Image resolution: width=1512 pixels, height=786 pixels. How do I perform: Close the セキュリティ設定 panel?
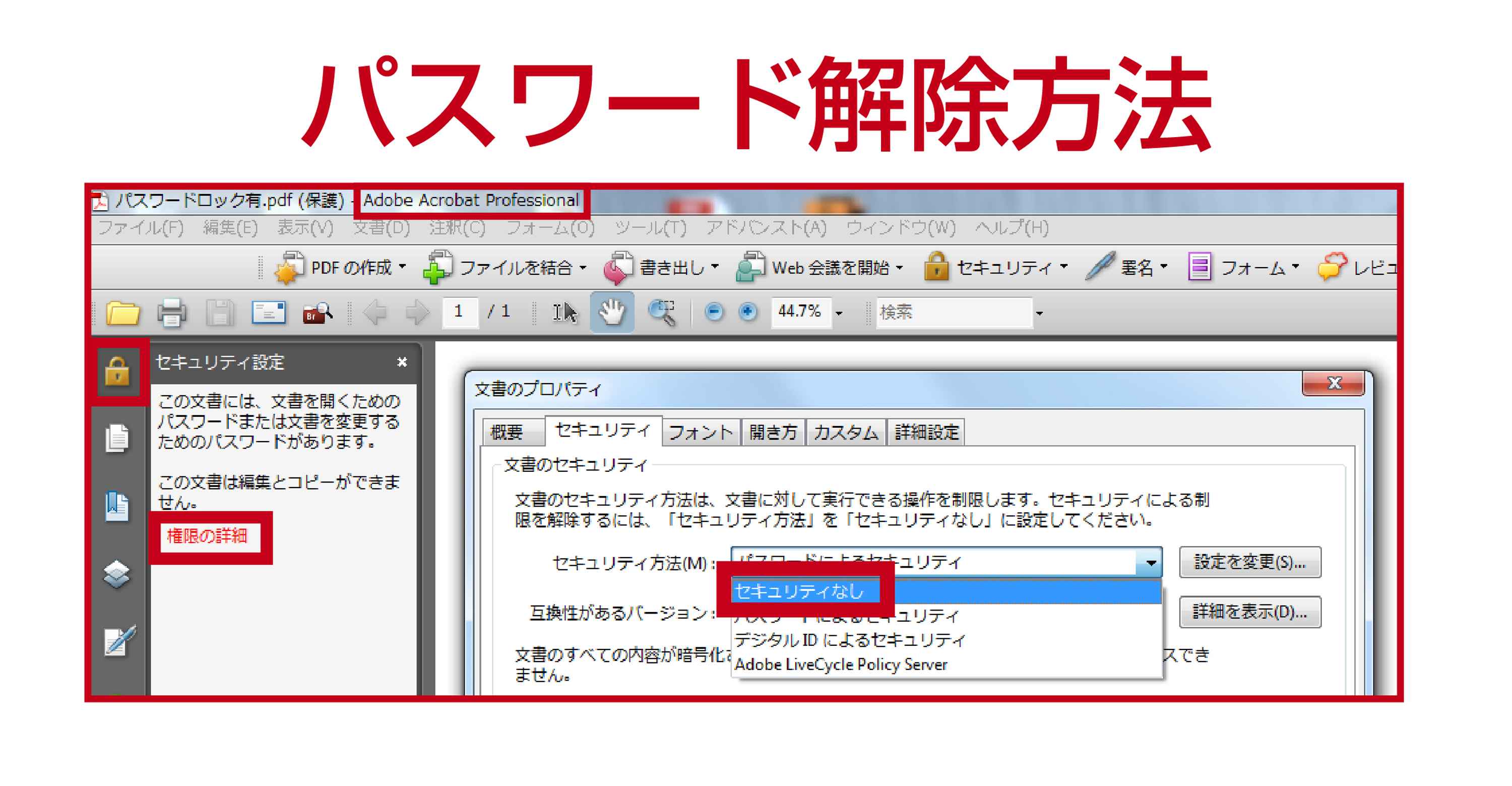coord(402,362)
